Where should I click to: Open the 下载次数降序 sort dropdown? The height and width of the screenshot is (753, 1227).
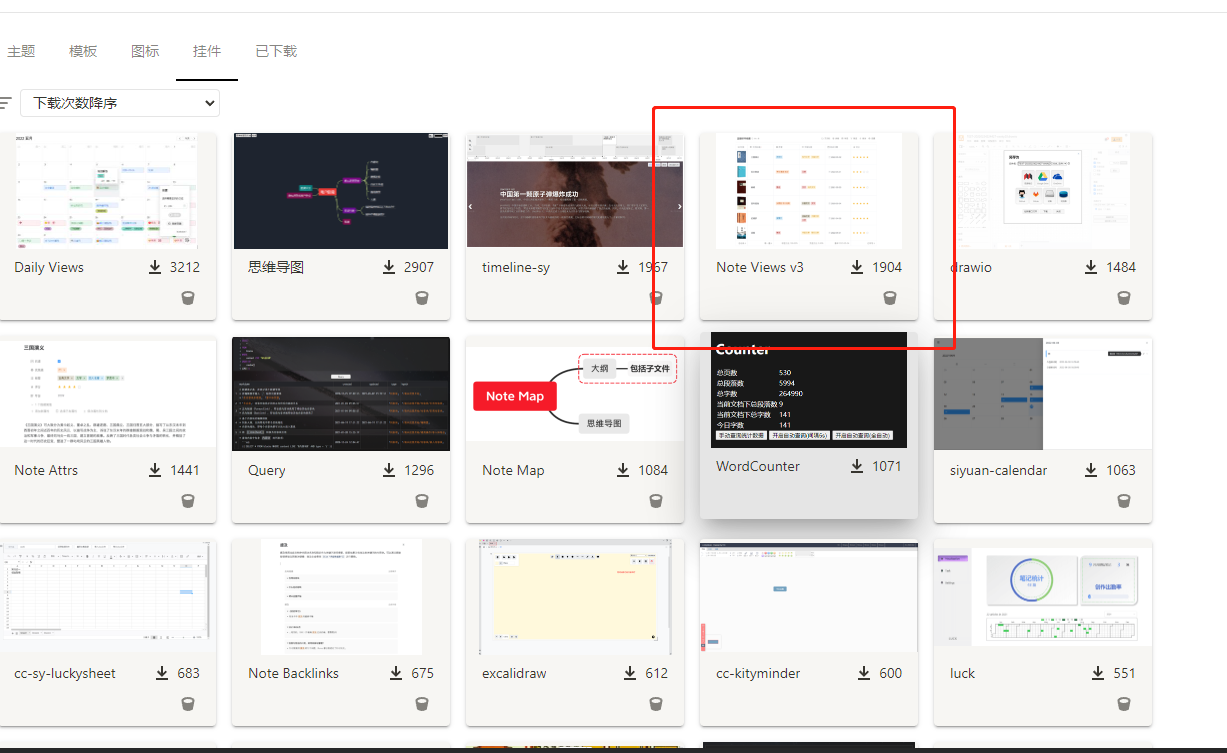(x=120, y=103)
